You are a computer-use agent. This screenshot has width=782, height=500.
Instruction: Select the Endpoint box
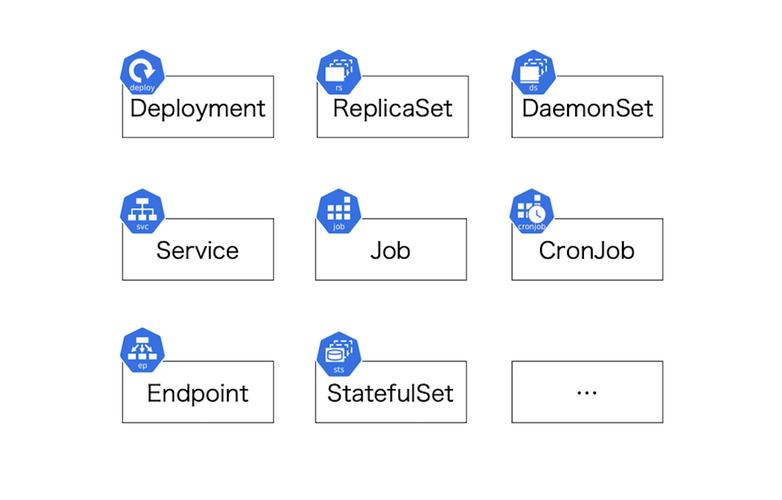tap(198, 392)
